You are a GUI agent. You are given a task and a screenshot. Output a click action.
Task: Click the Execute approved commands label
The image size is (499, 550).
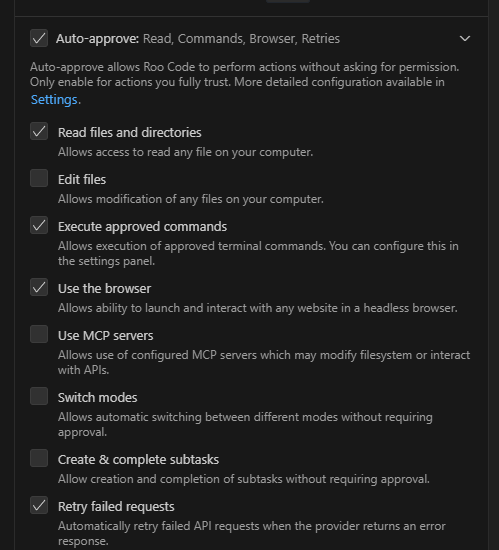coord(142,227)
